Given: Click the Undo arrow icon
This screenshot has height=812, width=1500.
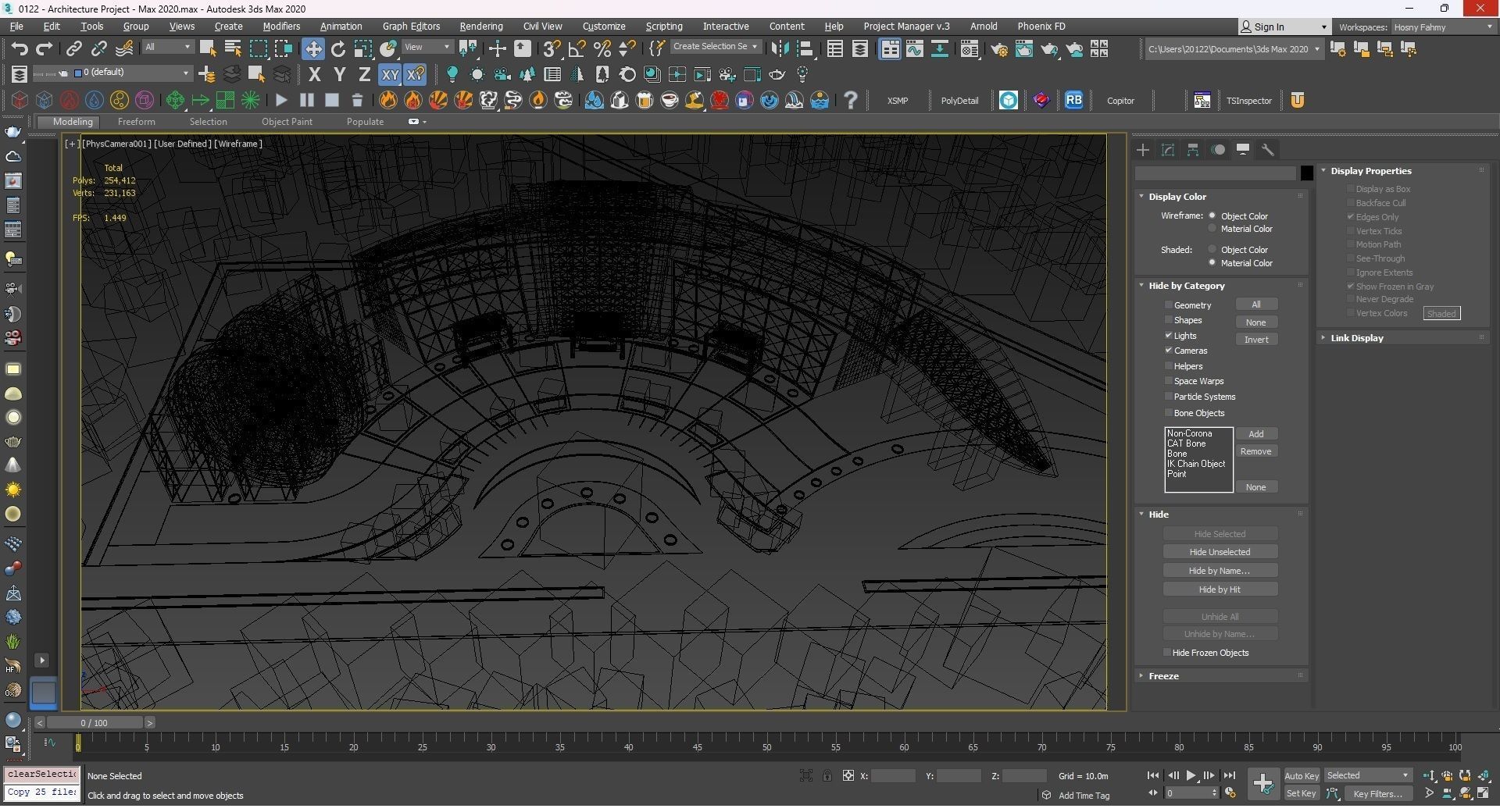Looking at the screenshot, I should coord(20,49).
